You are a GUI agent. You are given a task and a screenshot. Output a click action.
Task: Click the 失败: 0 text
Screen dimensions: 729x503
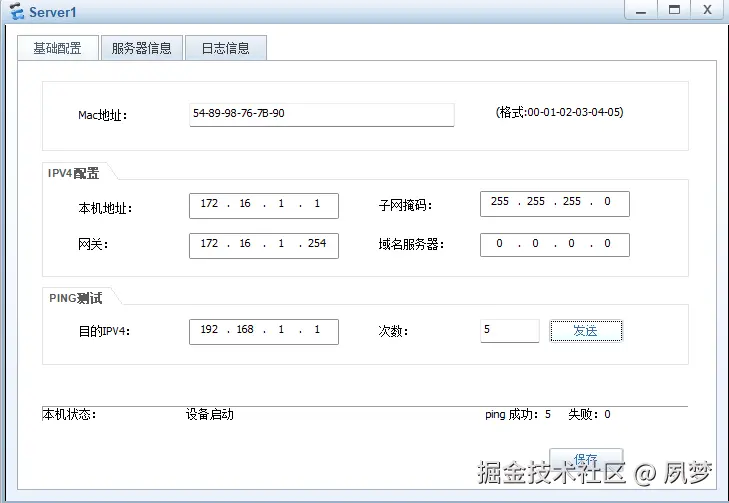(x=589, y=414)
